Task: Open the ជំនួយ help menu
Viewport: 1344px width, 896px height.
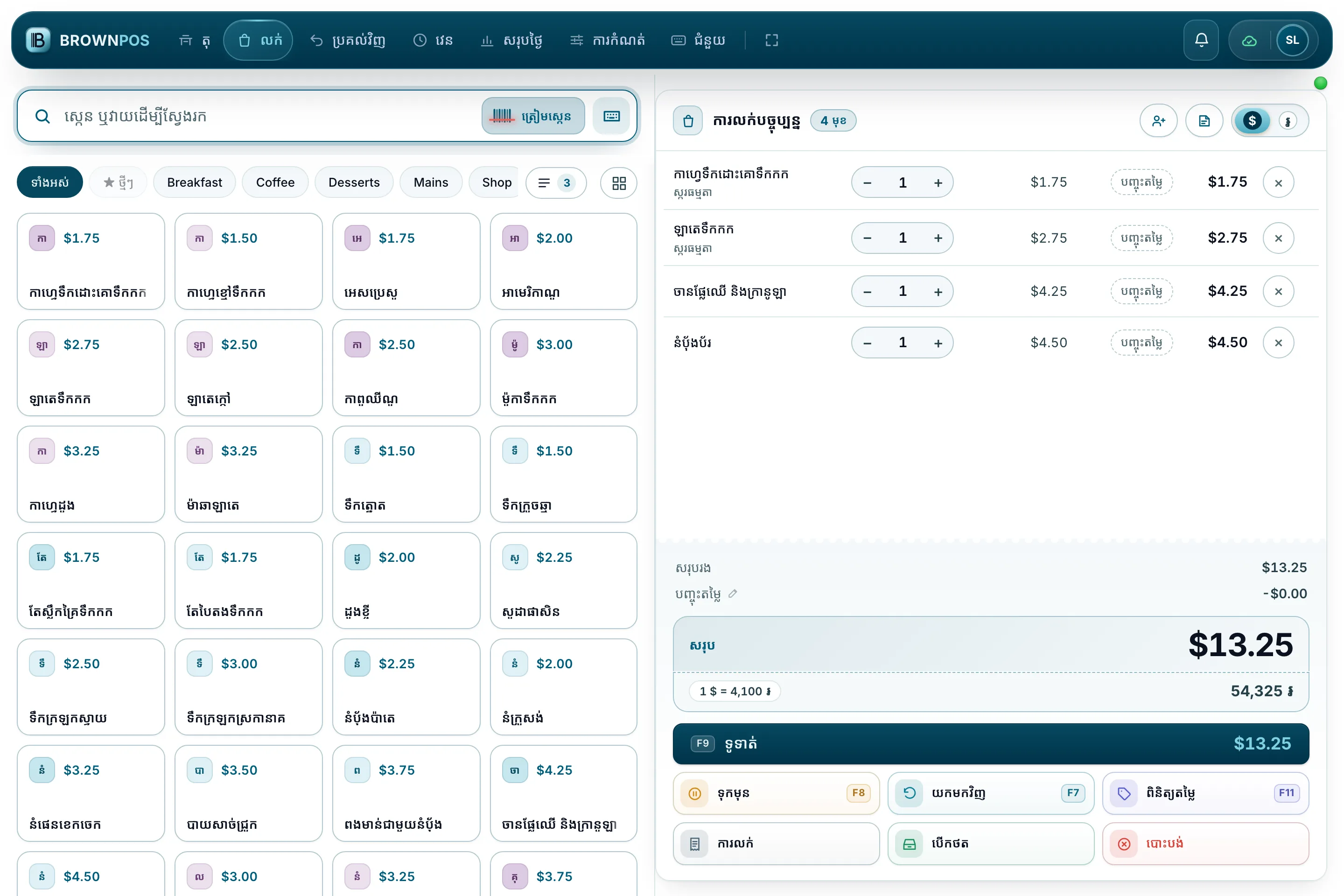Action: (698, 40)
